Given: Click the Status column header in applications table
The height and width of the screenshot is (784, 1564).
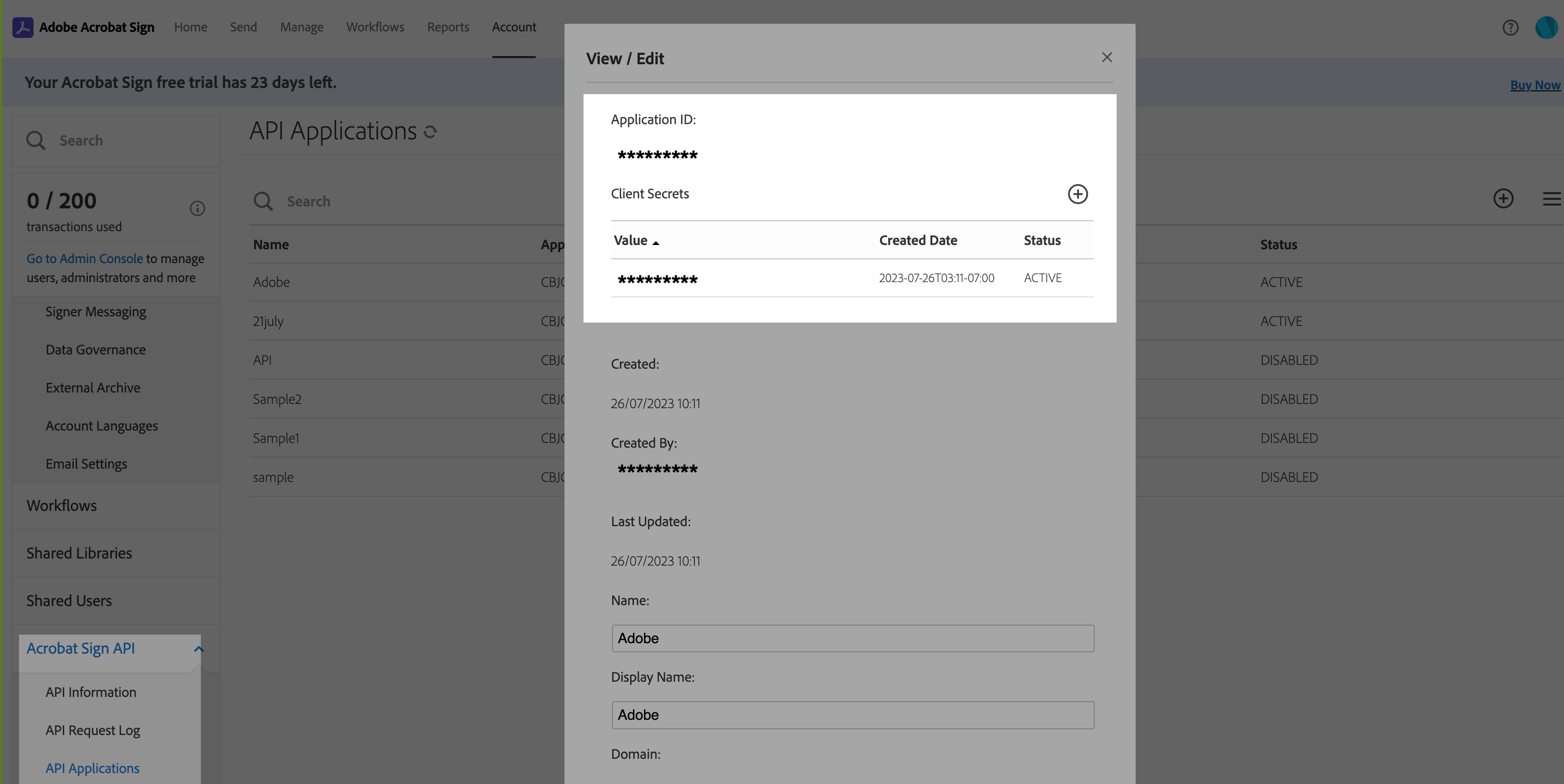Looking at the screenshot, I should (x=1278, y=245).
